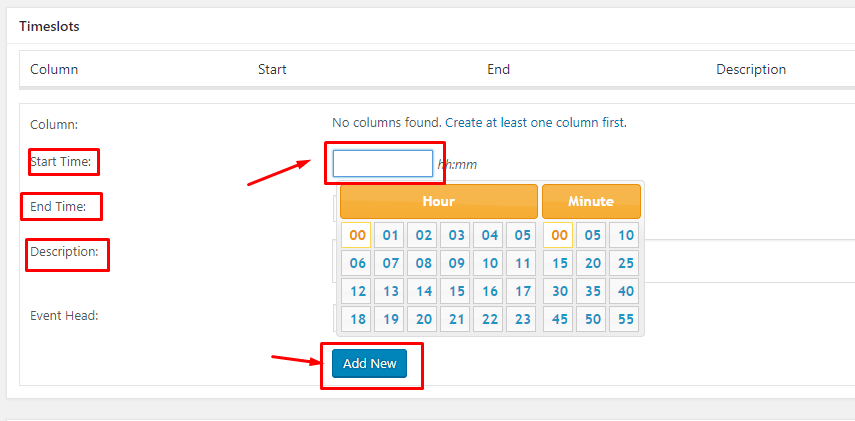Choose minute 25 from the grid

(625, 264)
